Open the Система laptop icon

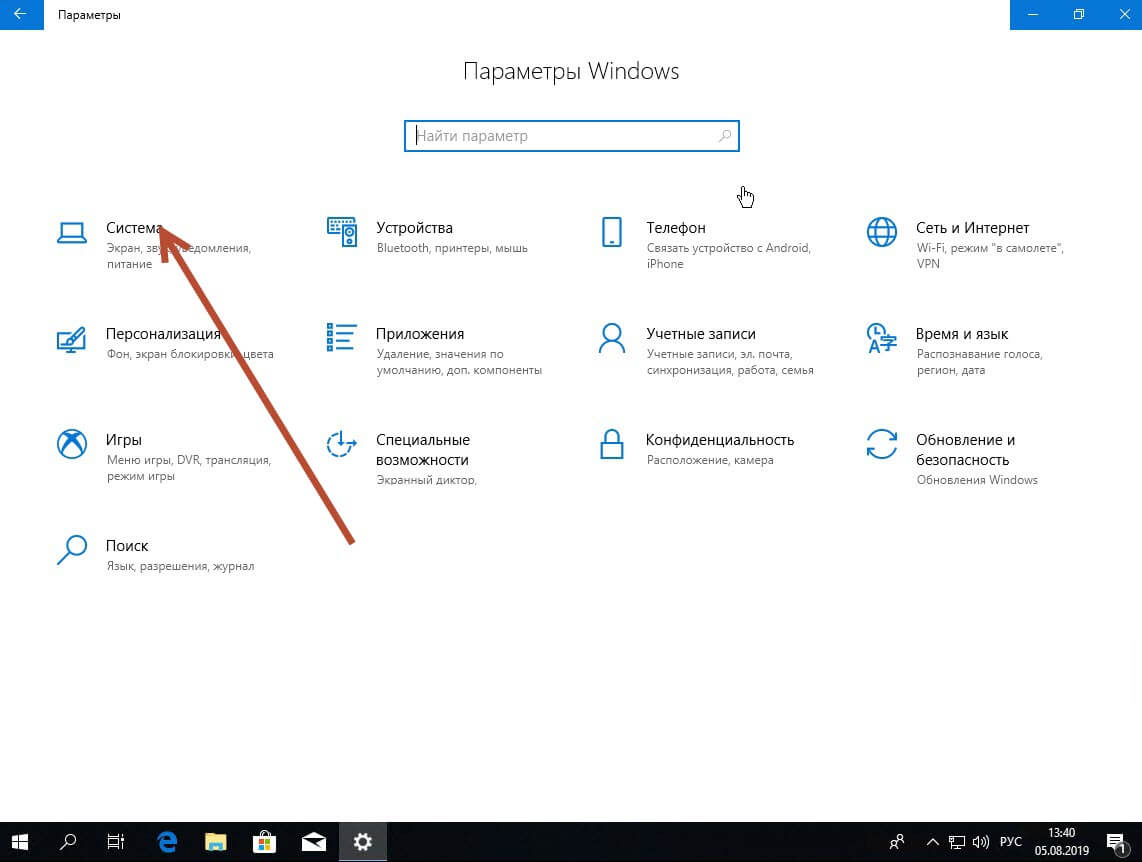tap(72, 233)
